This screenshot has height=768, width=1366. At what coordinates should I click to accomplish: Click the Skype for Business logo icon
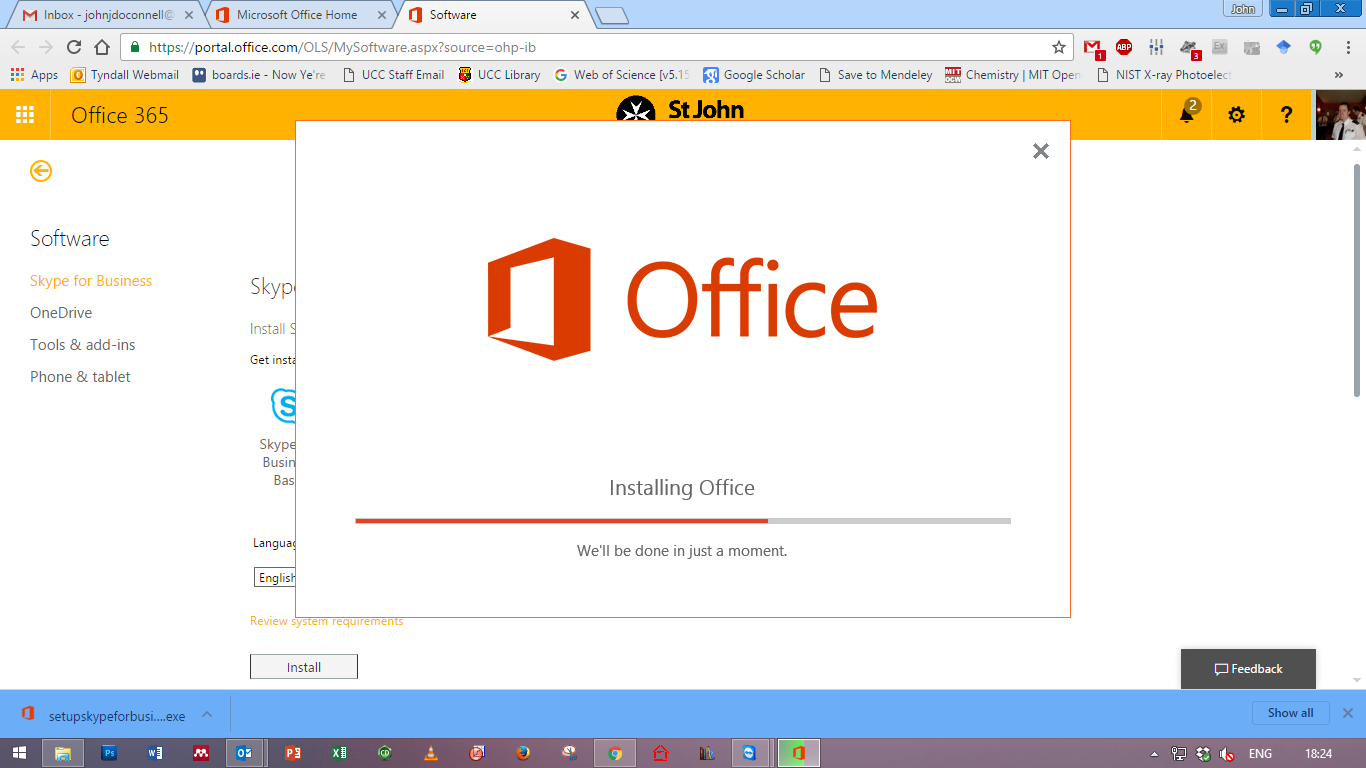point(283,405)
